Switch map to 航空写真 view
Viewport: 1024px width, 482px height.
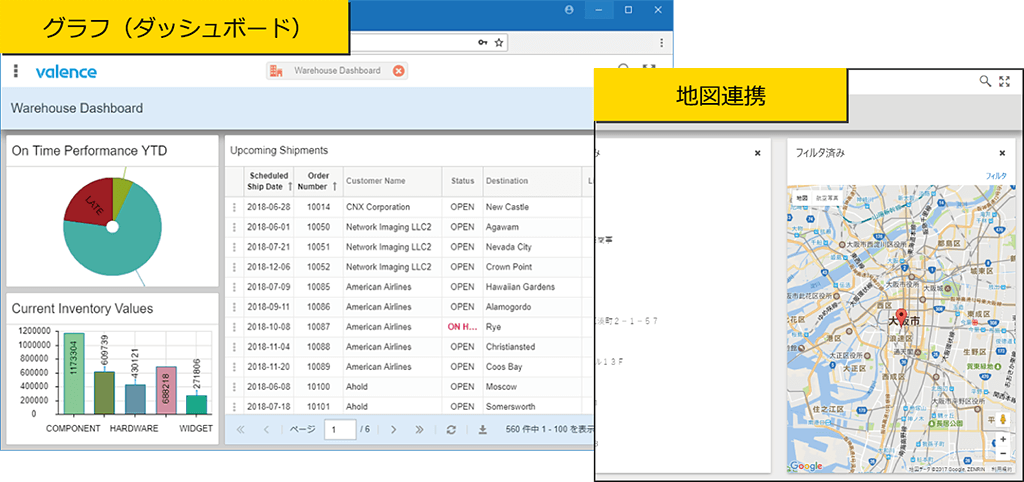(825, 197)
